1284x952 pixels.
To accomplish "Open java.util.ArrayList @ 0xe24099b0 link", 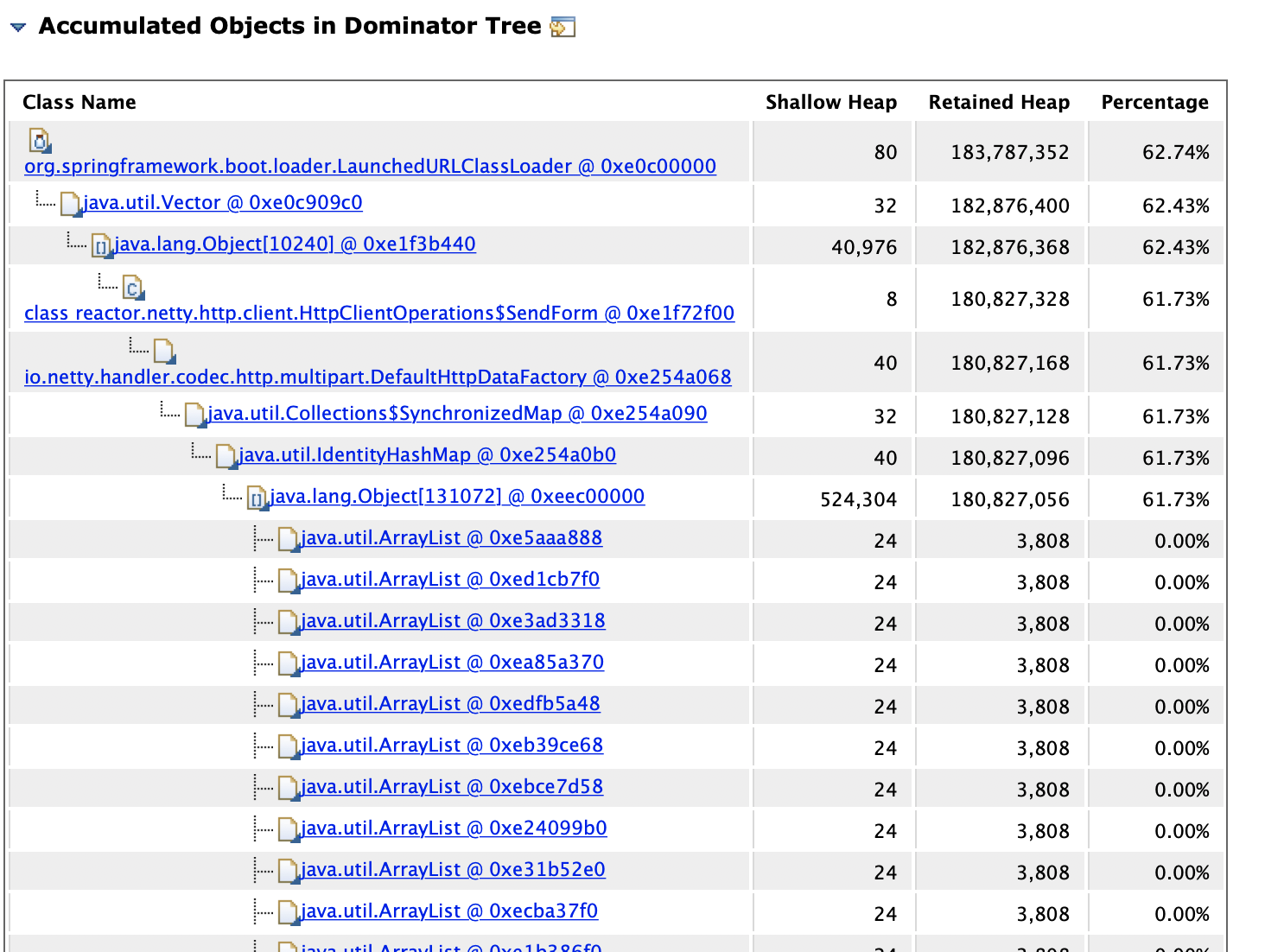I will click(x=454, y=828).
